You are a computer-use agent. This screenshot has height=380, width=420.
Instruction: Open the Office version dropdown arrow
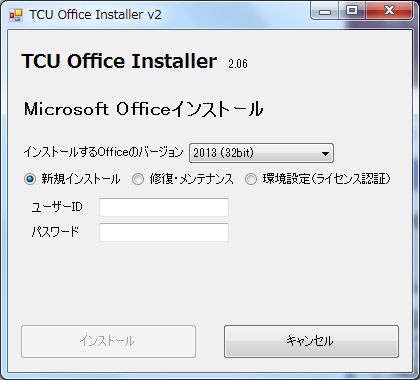[x=325, y=154]
